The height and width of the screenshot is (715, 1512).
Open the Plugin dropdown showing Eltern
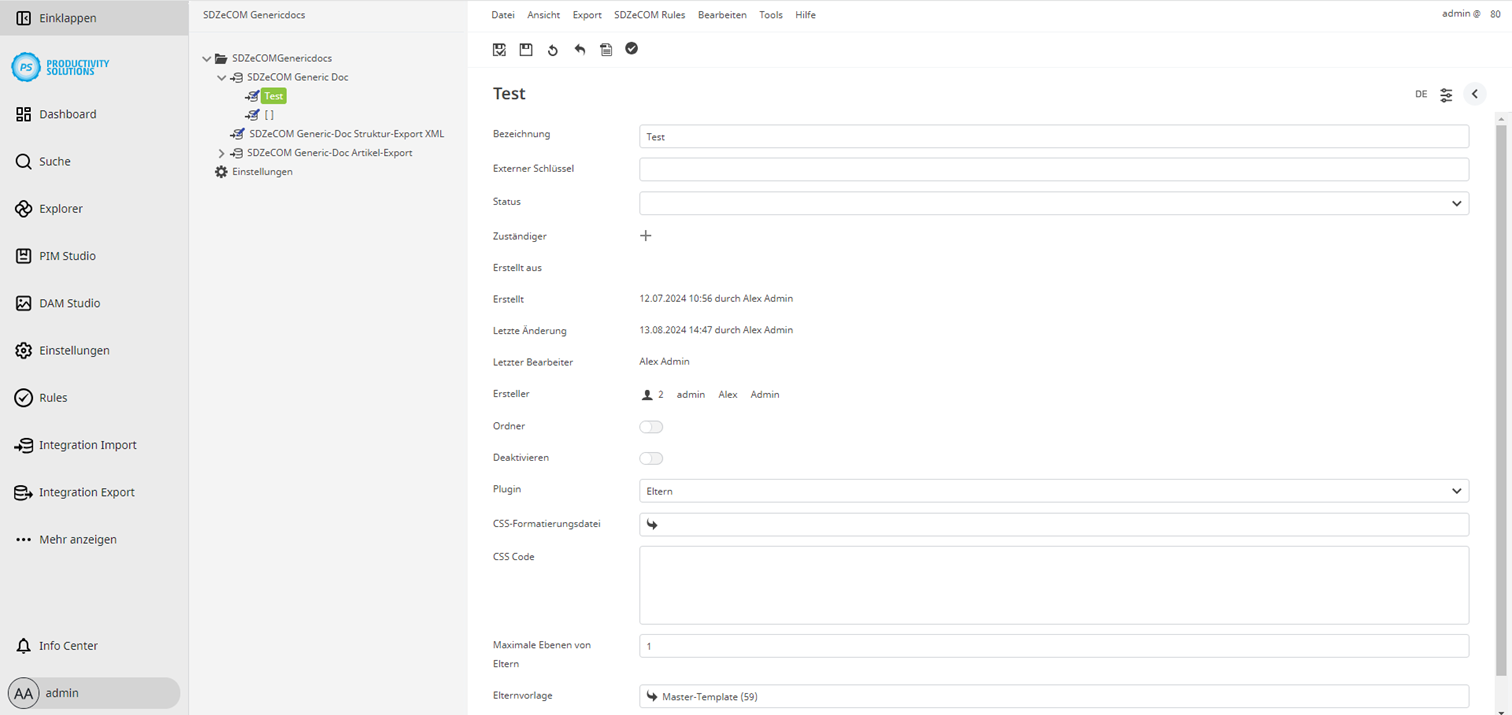tap(1457, 490)
